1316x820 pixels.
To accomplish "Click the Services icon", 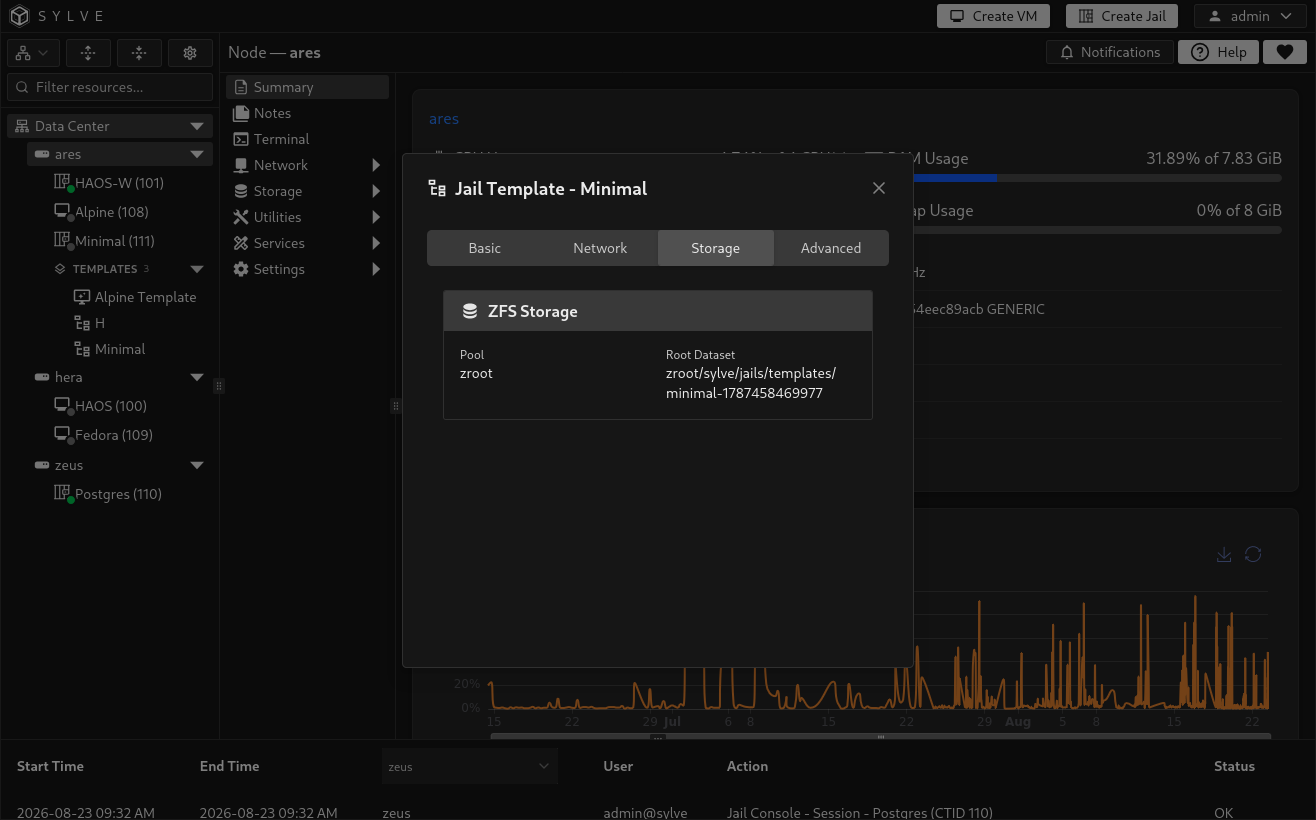I will point(240,243).
